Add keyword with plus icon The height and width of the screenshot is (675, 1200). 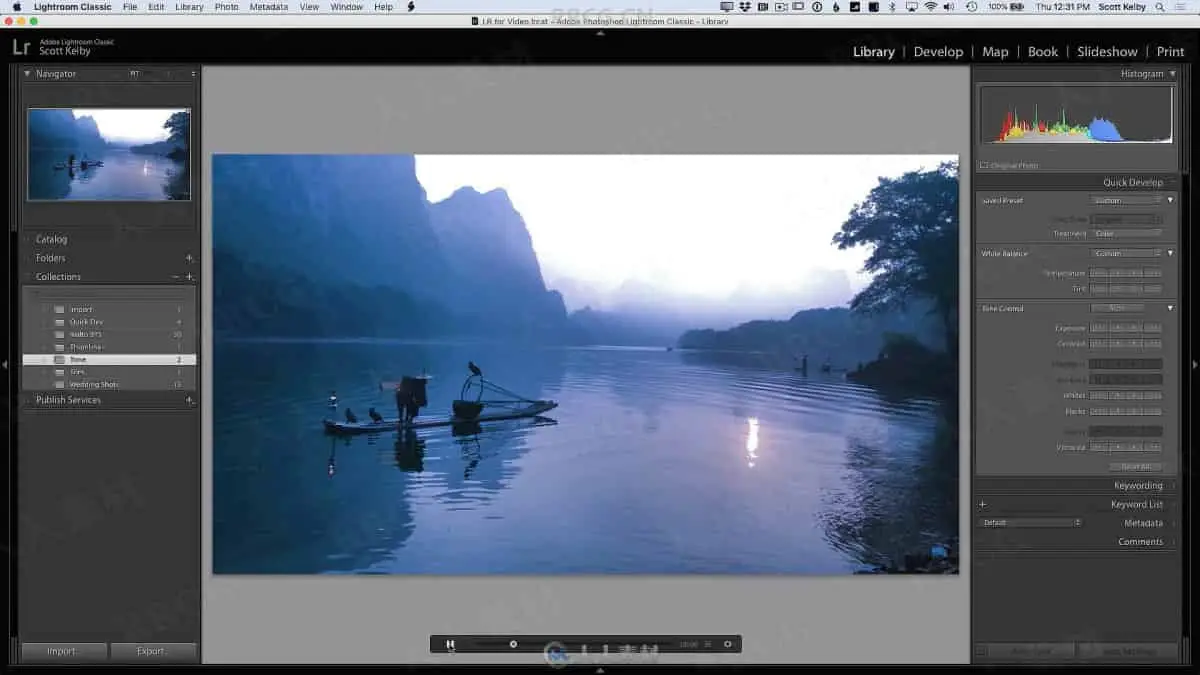point(983,505)
